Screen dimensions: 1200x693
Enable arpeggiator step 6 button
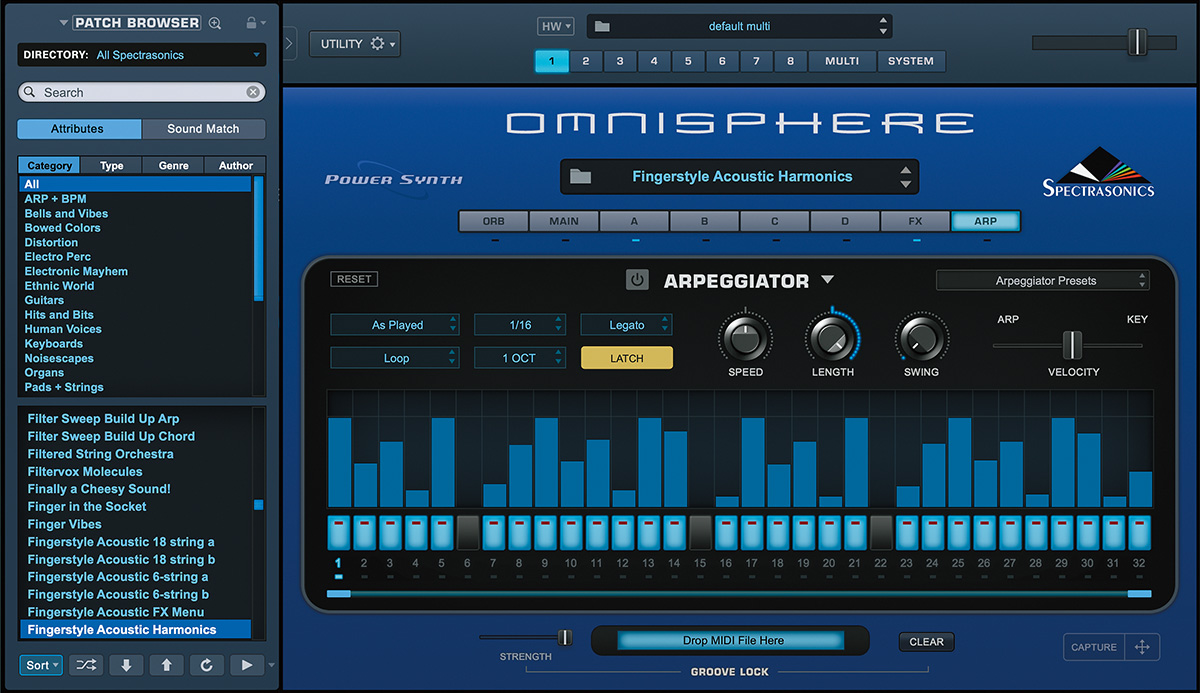pyautogui.click(x=468, y=532)
